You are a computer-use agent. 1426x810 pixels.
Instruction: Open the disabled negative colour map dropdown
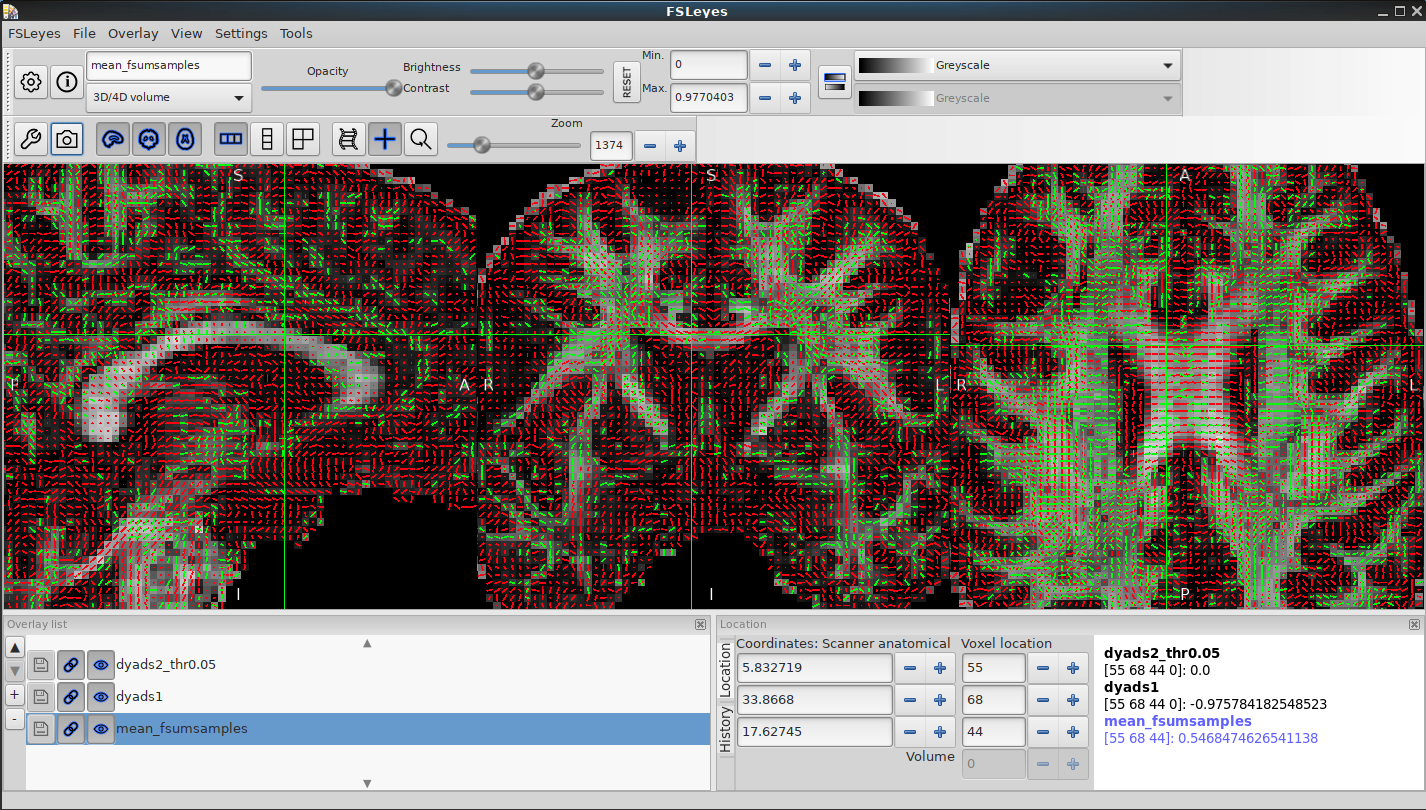point(1017,98)
